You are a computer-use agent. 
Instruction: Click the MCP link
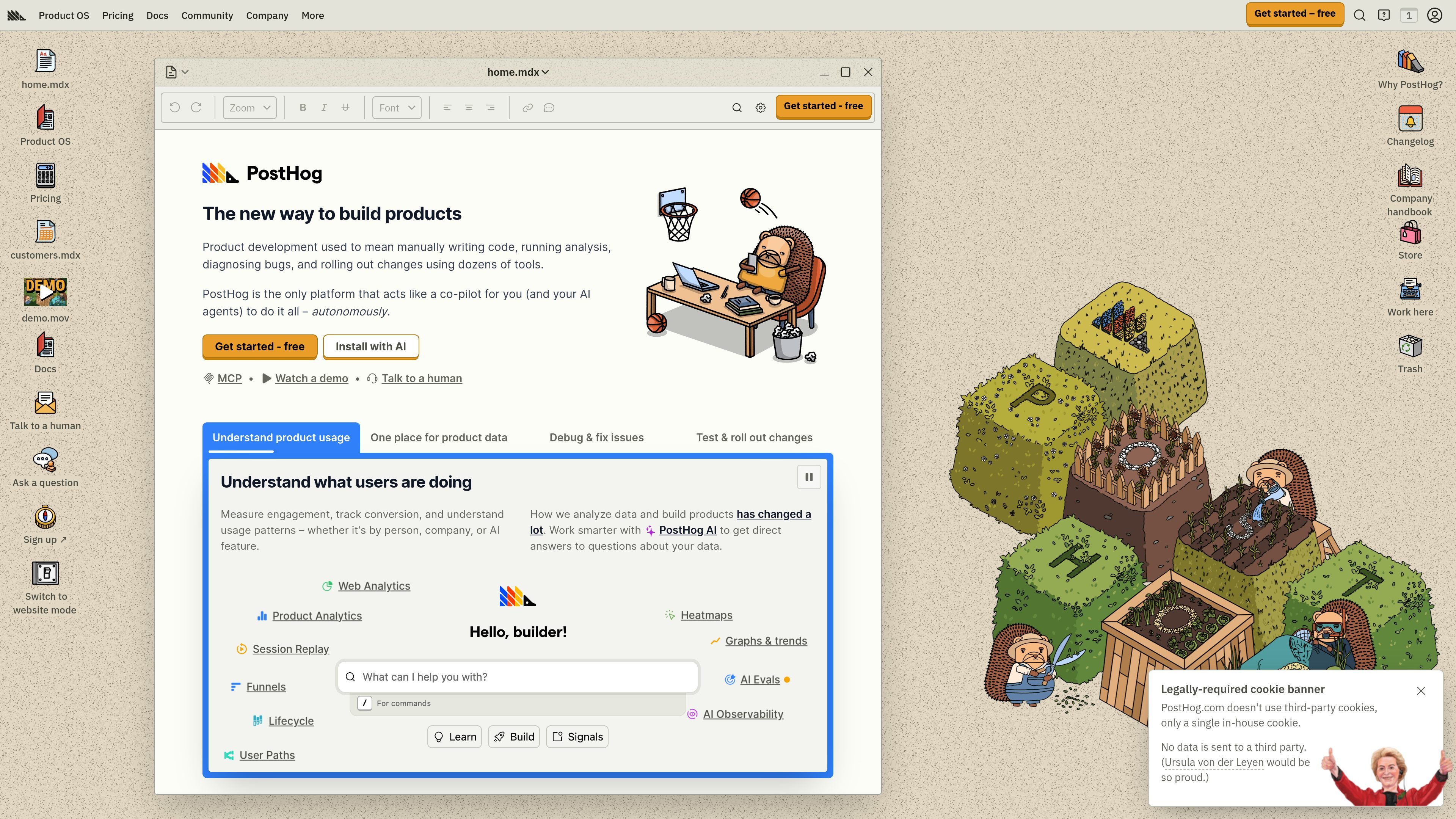229,378
